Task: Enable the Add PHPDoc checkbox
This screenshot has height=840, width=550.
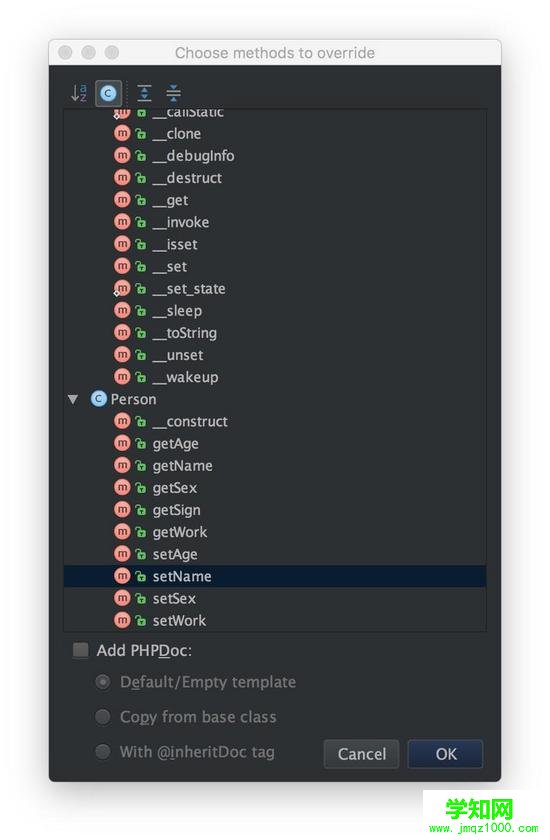Action: (80, 650)
